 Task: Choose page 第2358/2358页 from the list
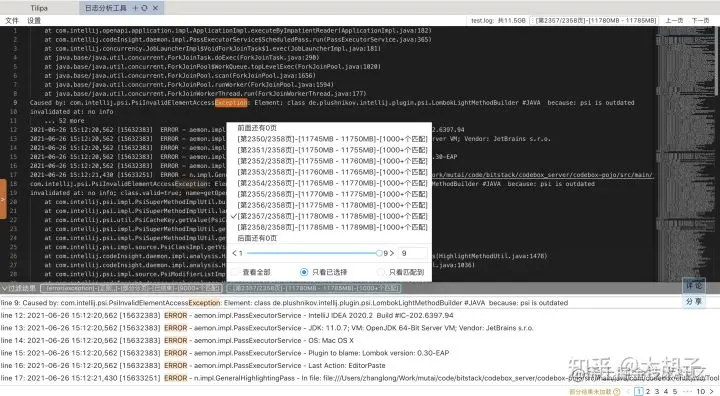(332, 227)
